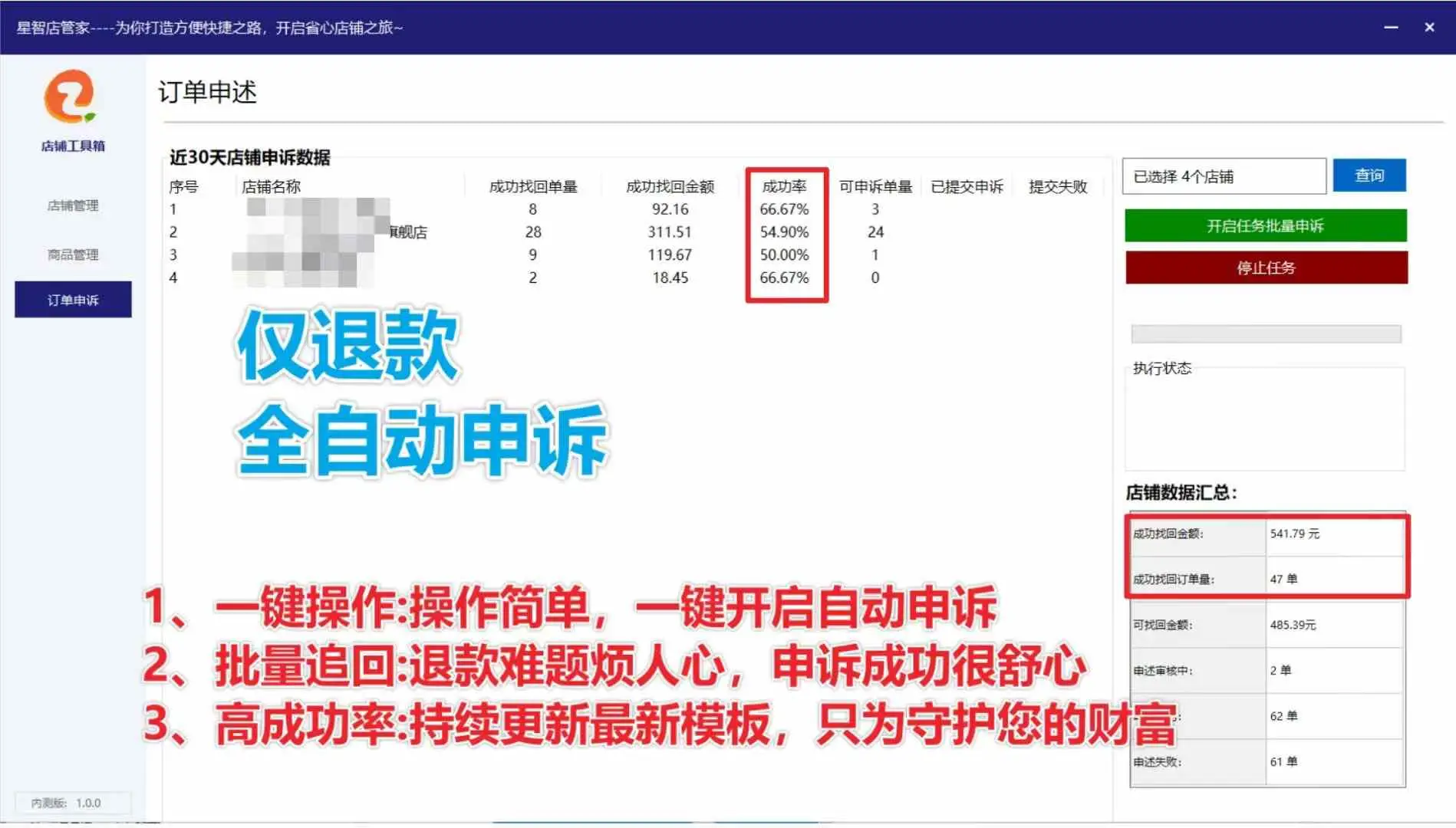Click the task progress bar
This screenshot has height=828, width=1456.
tap(1265, 333)
